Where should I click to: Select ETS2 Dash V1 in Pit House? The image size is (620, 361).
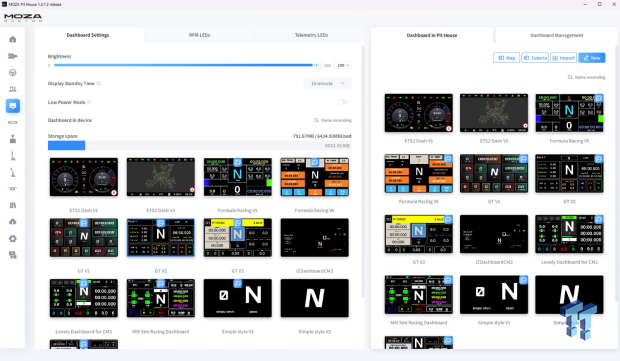419,113
